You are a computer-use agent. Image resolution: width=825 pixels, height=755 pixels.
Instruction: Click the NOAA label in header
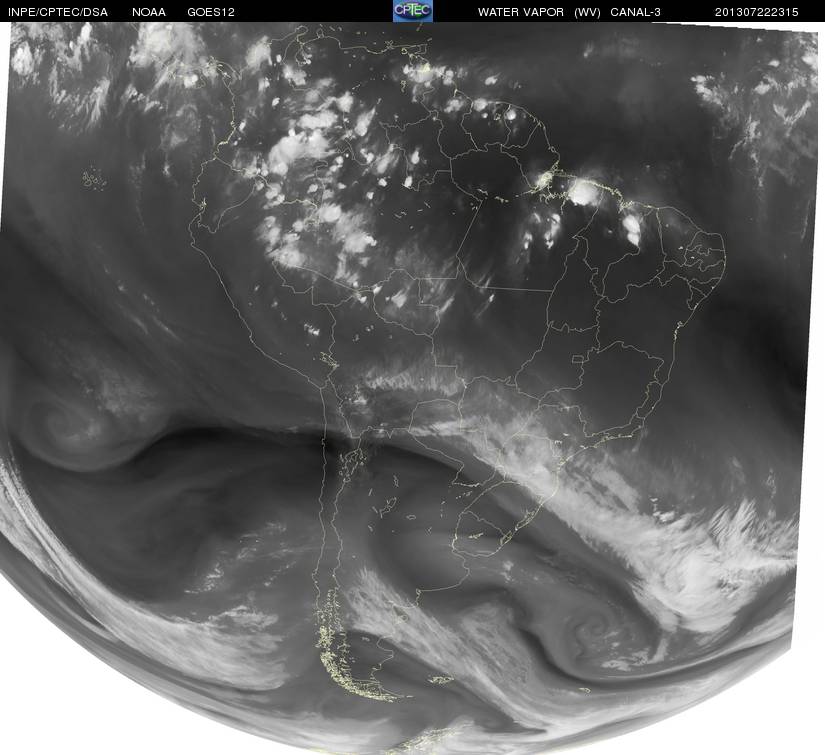point(149,12)
